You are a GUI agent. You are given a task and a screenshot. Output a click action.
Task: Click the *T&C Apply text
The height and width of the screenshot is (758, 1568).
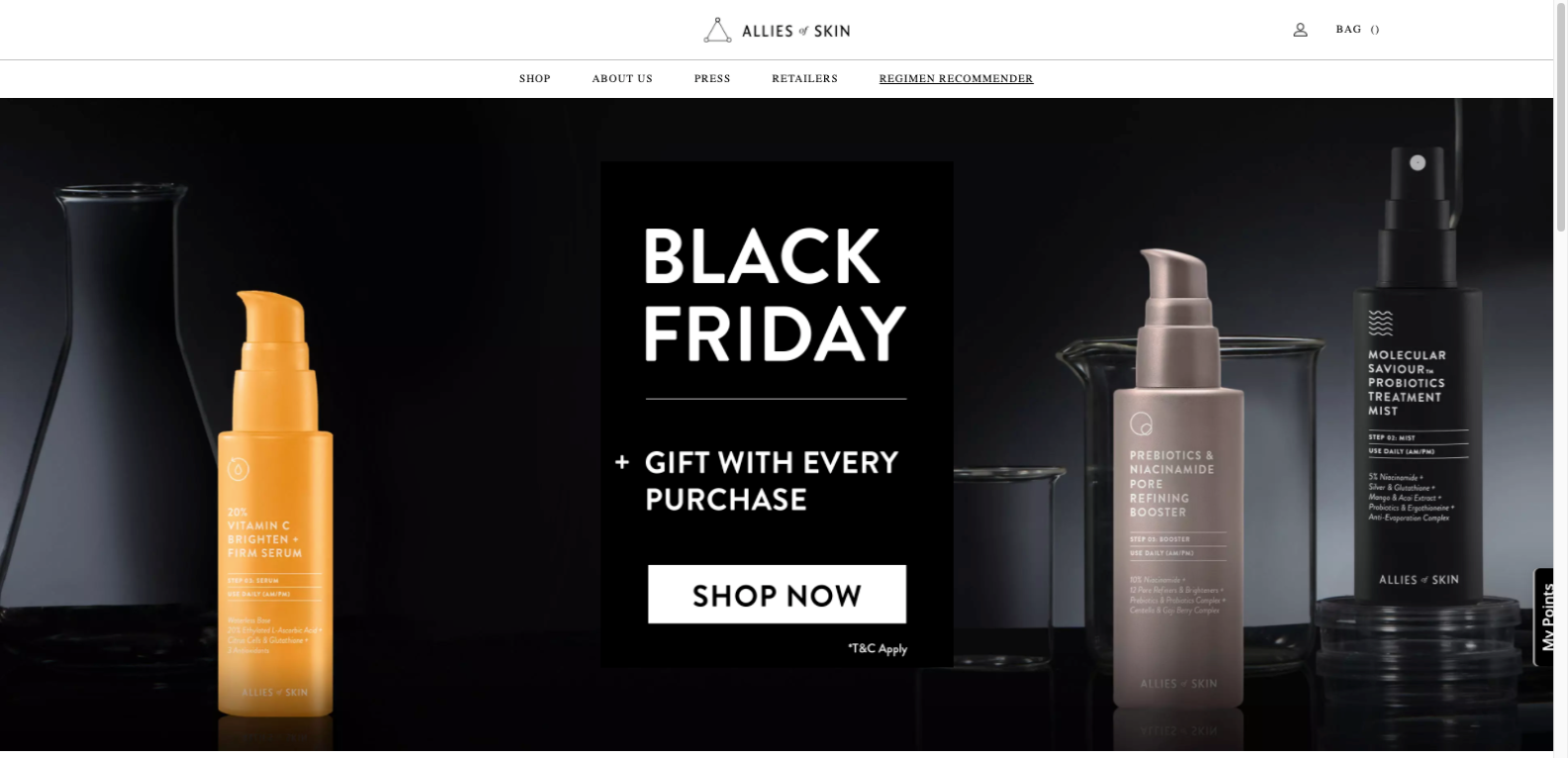(877, 649)
